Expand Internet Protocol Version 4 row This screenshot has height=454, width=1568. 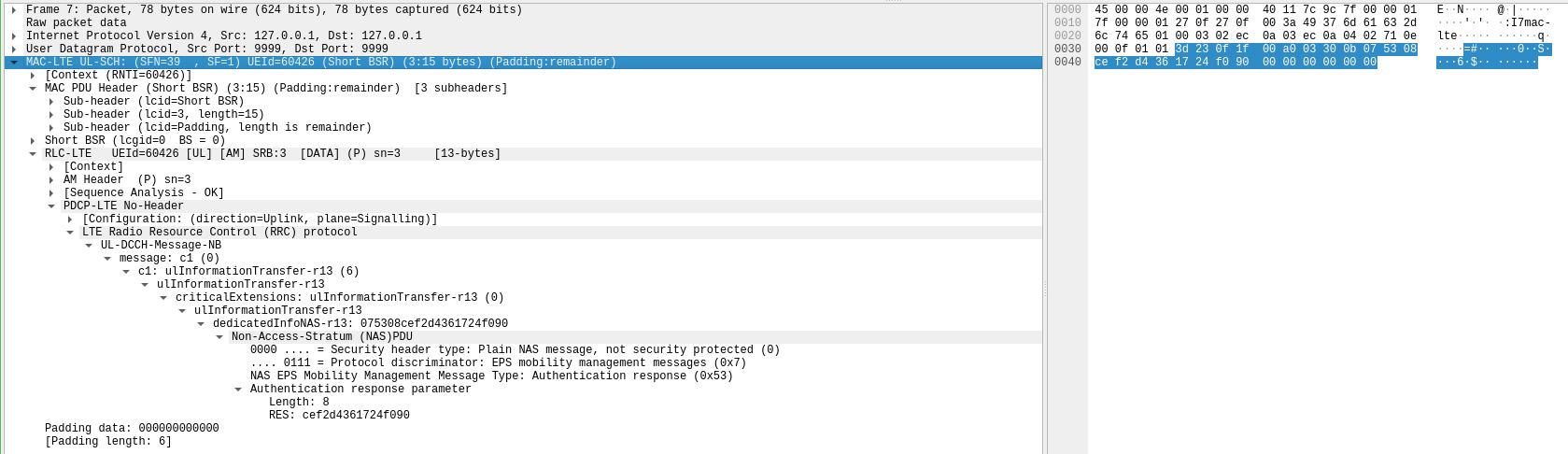(x=14, y=35)
